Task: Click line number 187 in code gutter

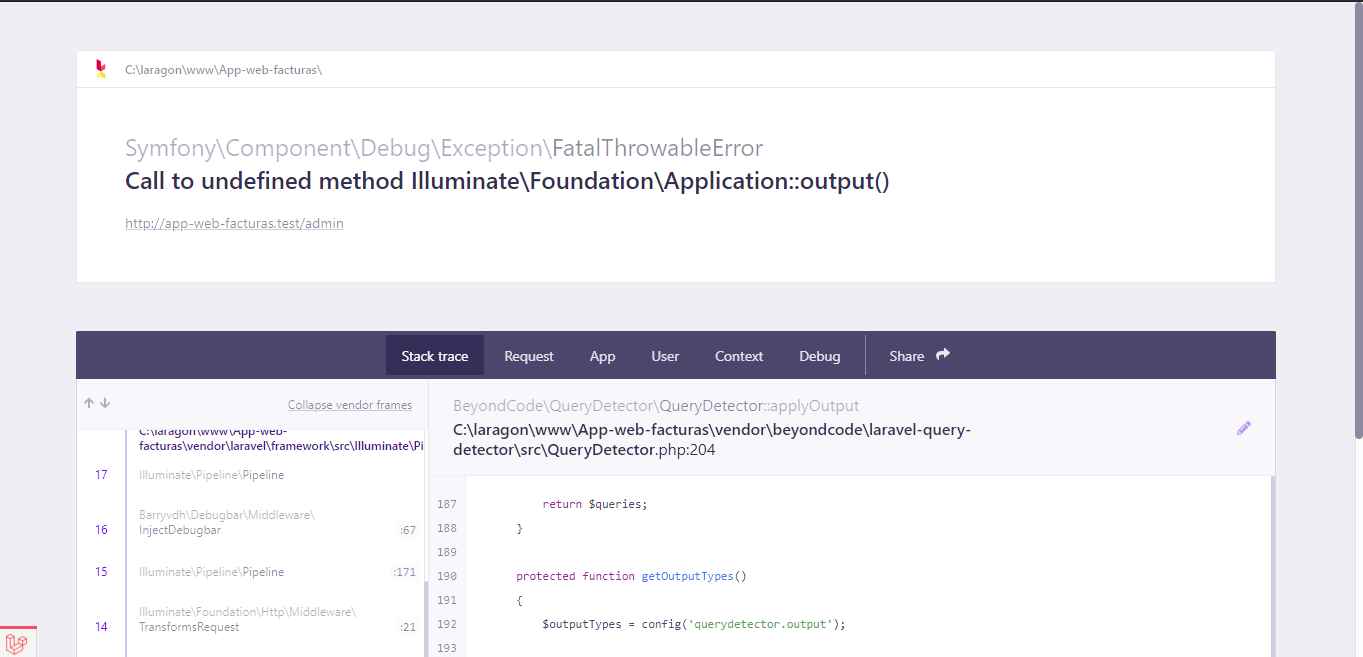Action: (447, 504)
